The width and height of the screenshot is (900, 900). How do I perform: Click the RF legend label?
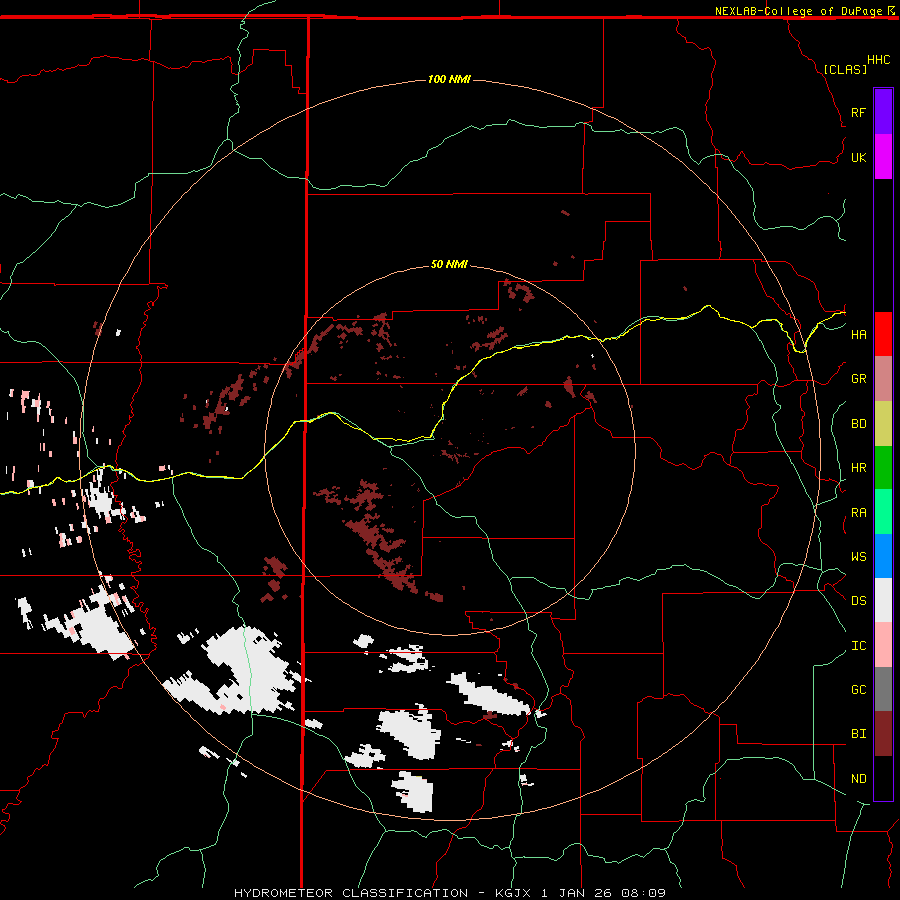858,112
